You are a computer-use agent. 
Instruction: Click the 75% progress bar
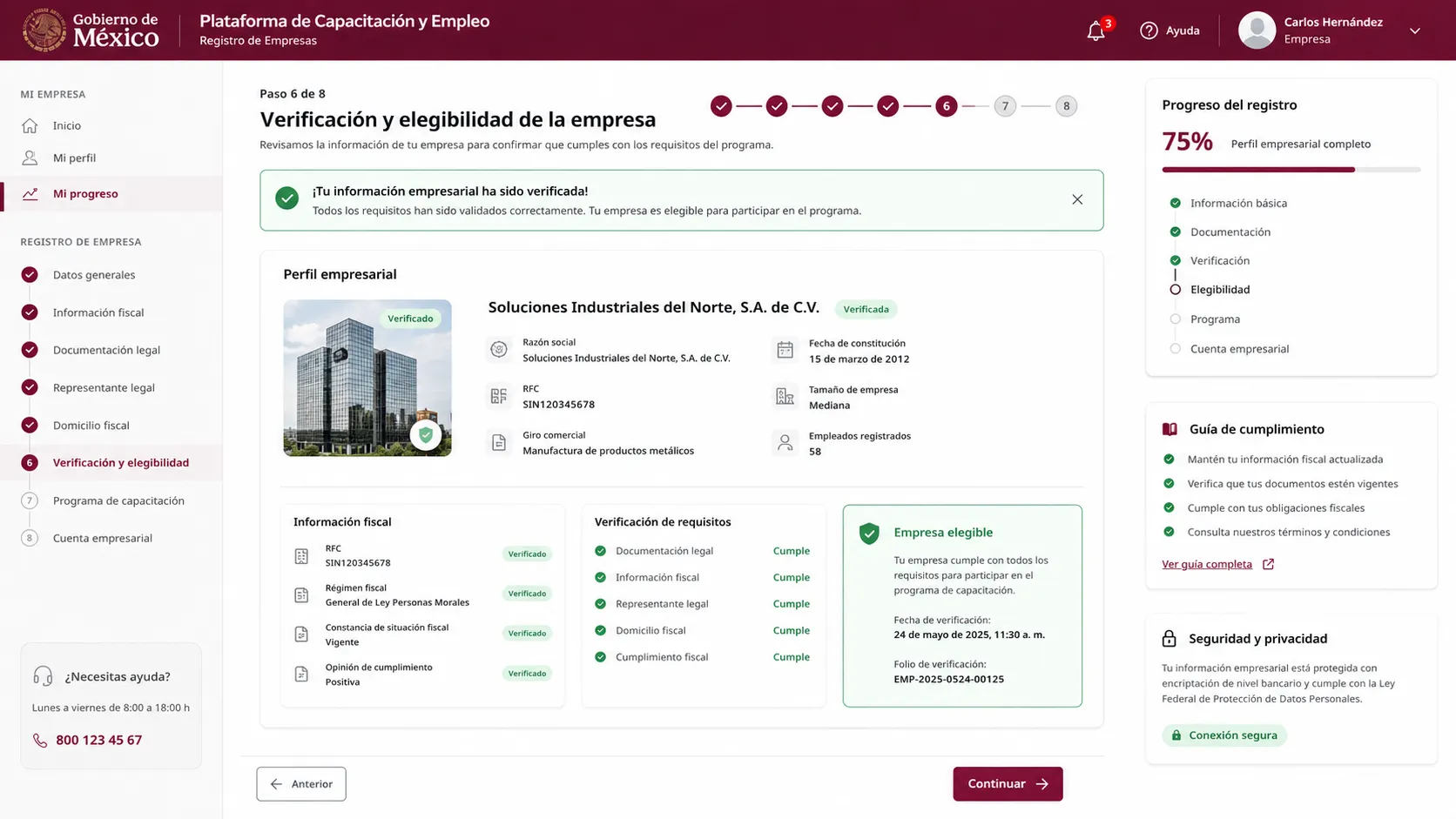(x=1291, y=169)
